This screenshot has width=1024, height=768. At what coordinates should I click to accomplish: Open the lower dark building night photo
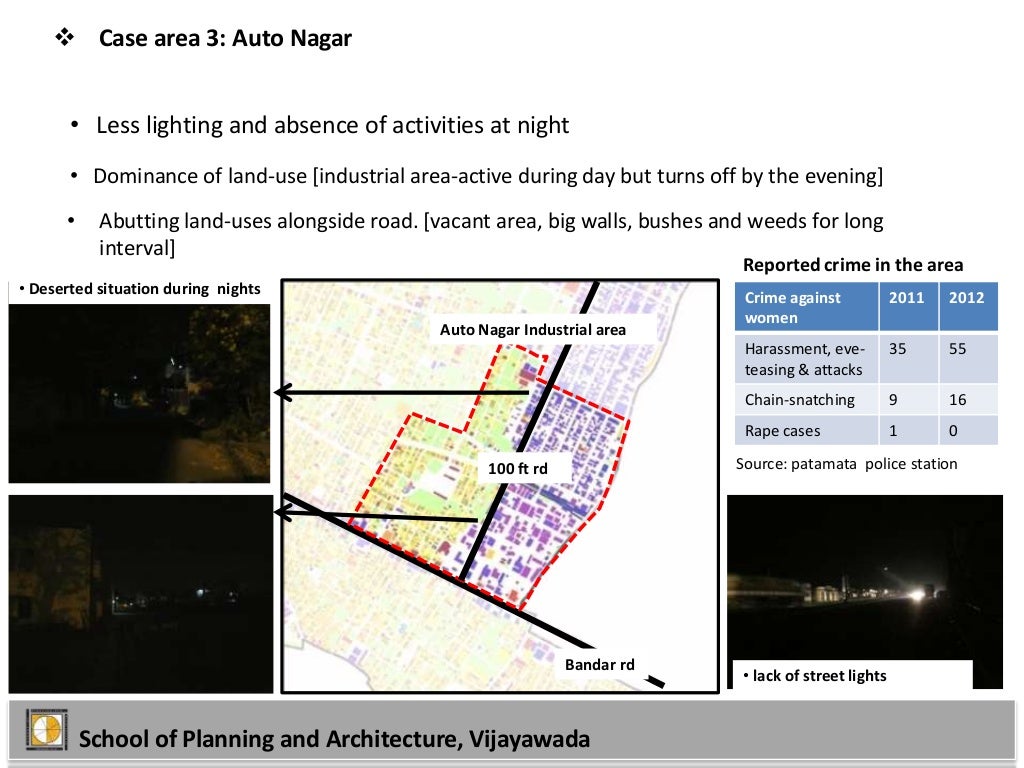(x=140, y=594)
